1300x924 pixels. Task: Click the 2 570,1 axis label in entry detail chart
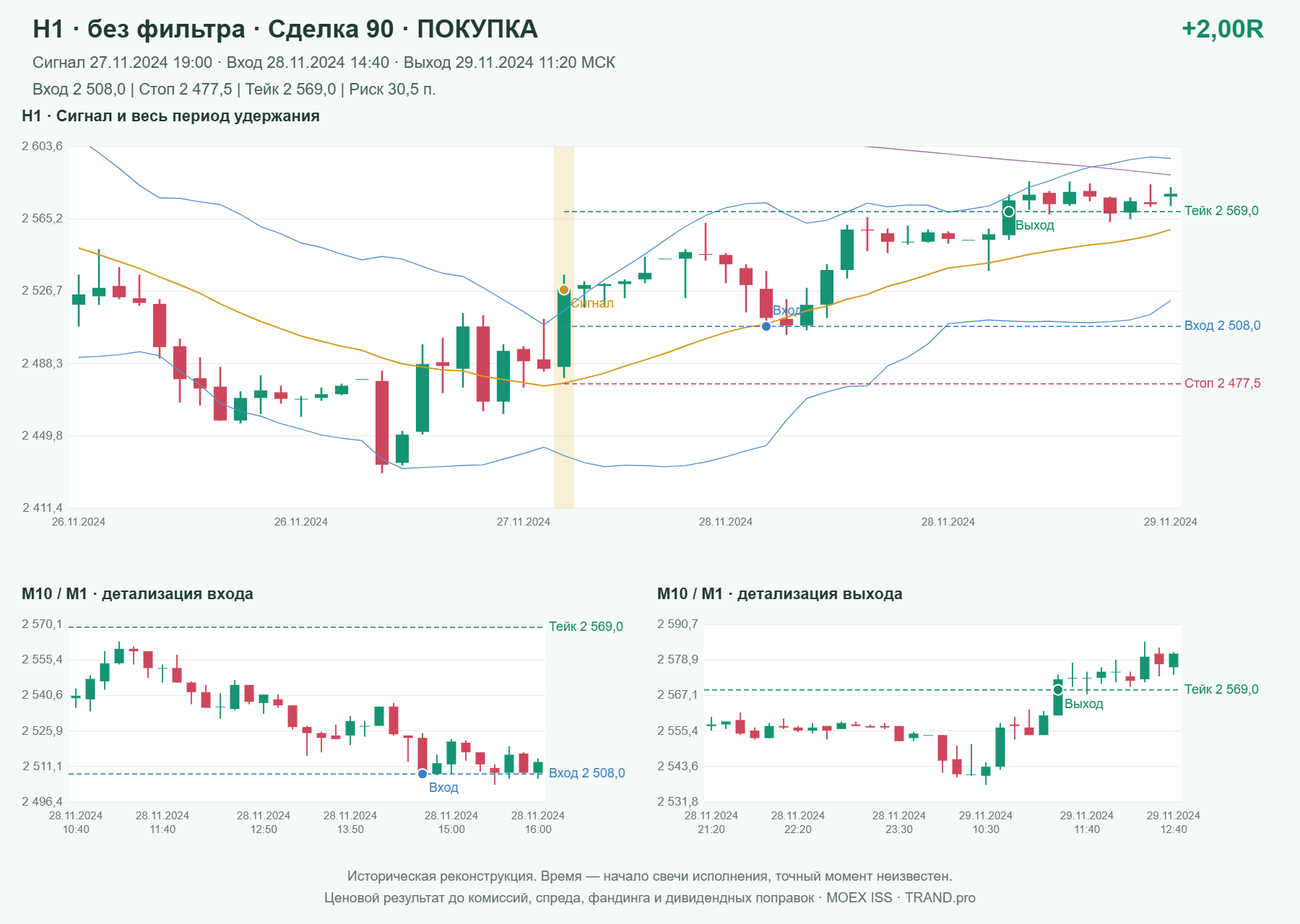(x=43, y=624)
